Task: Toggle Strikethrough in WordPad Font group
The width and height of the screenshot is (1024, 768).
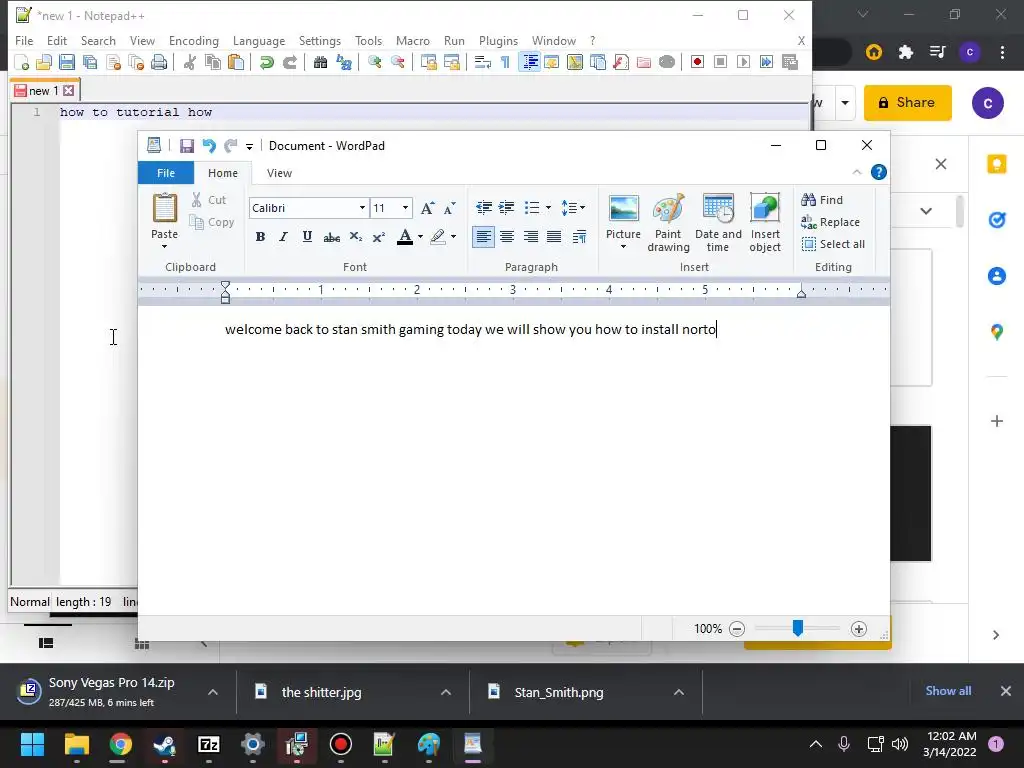Action: [331, 236]
